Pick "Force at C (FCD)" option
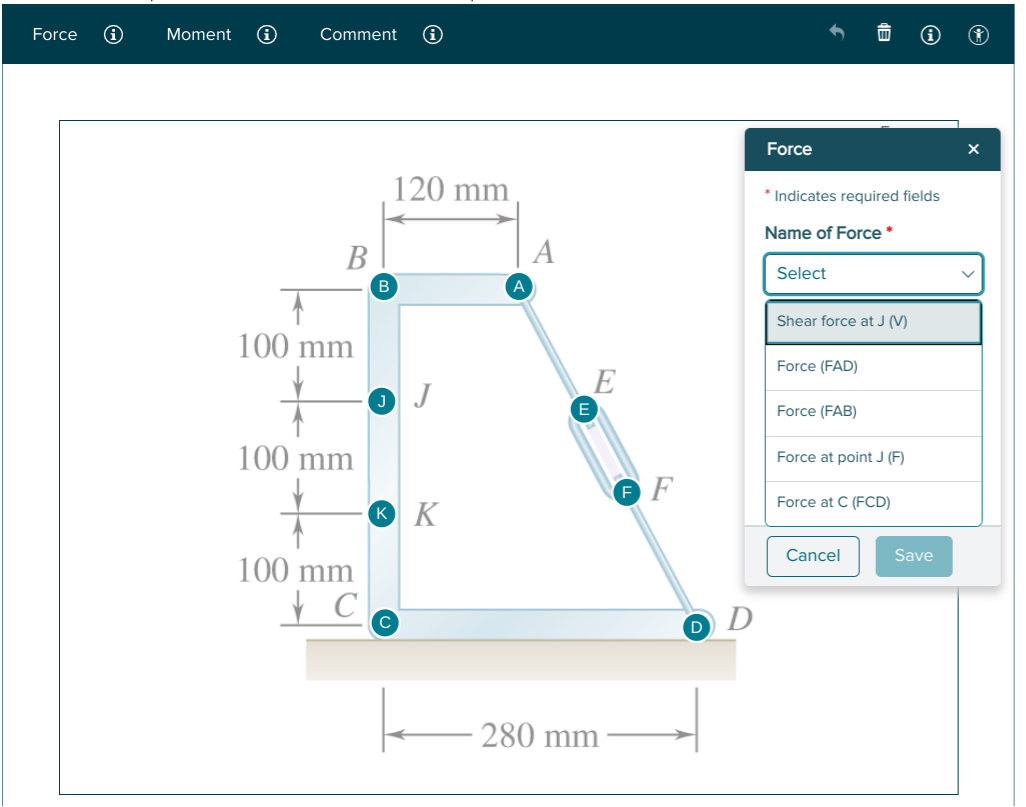 (x=873, y=501)
